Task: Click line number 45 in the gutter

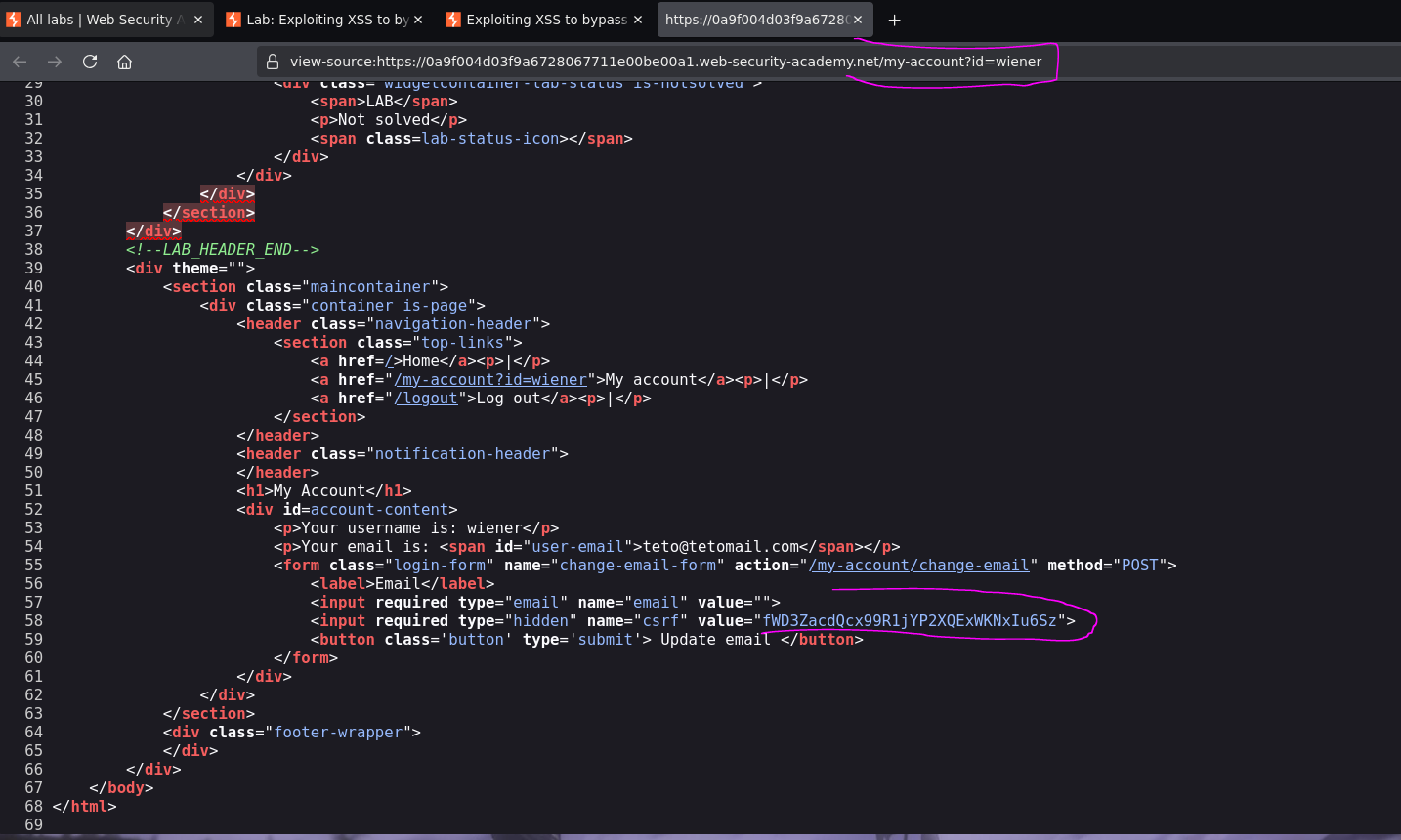Action: click(33, 379)
